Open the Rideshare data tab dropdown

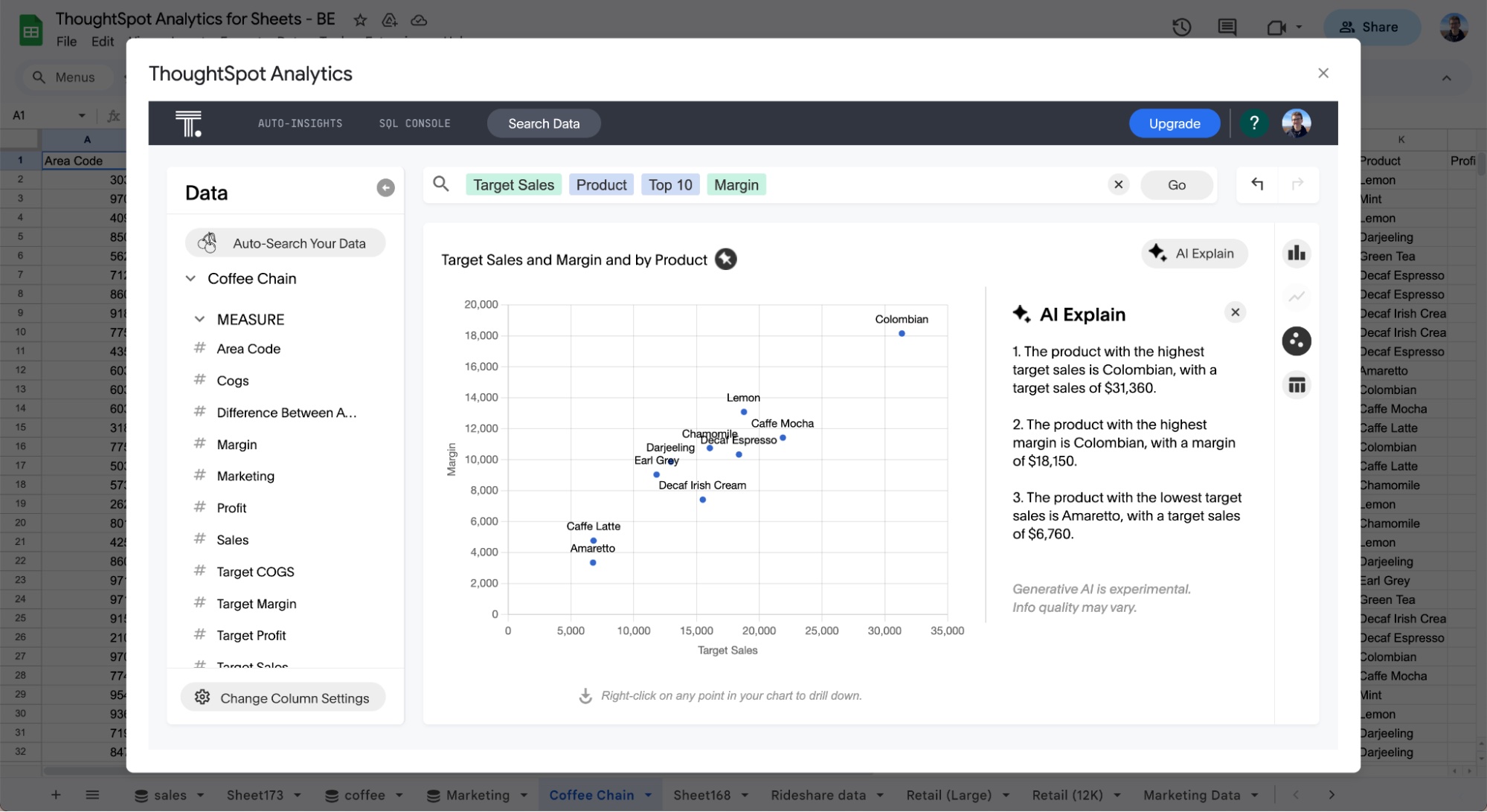pos(880,795)
